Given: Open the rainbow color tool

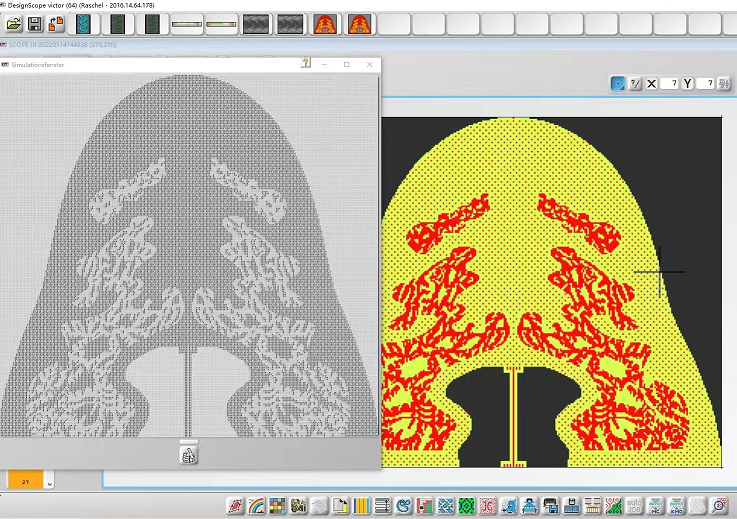Looking at the screenshot, I should [x=257, y=506].
